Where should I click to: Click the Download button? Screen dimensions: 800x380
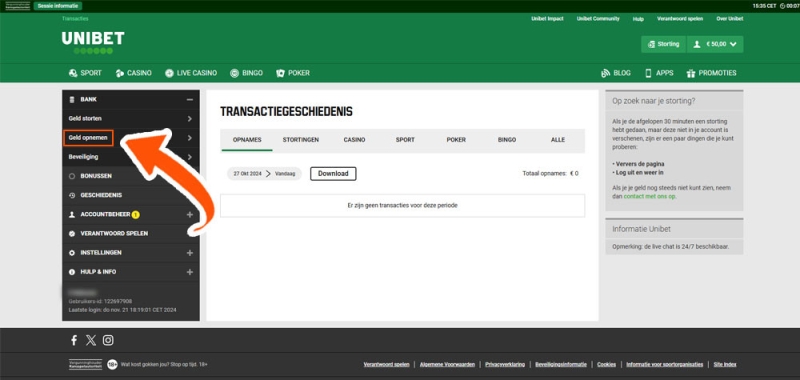click(x=333, y=173)
